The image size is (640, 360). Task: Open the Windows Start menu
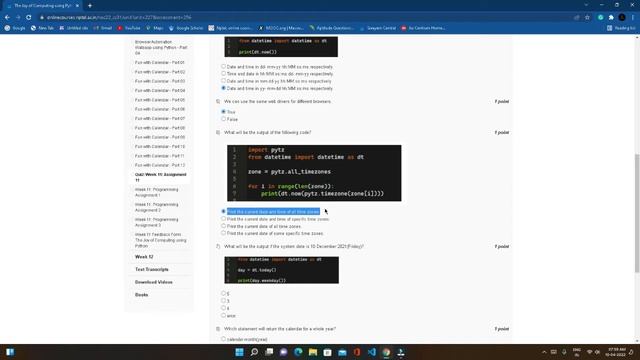pos(240,352)
